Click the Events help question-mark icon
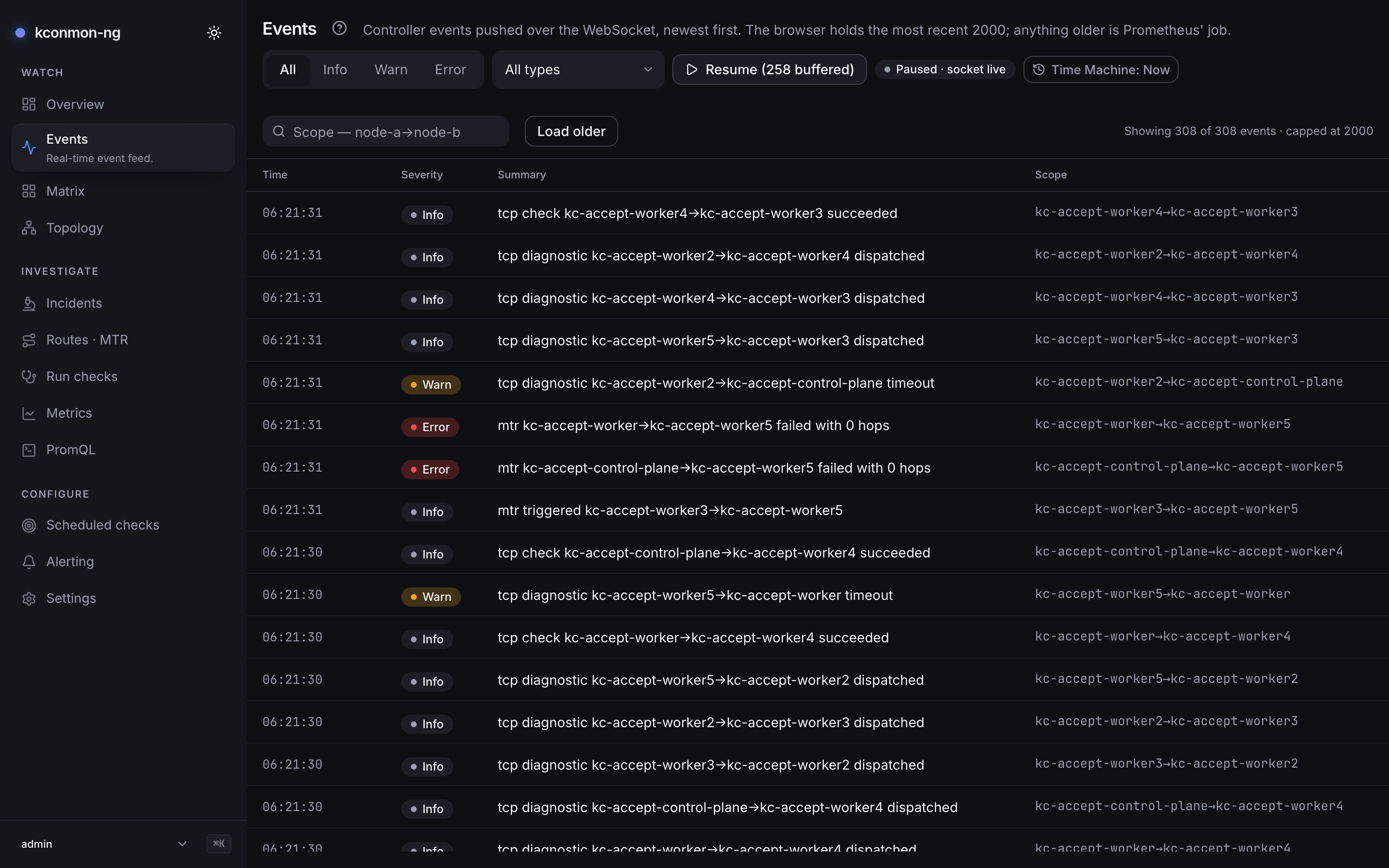This screenshot has height=868, width=1389. (339, 28)
